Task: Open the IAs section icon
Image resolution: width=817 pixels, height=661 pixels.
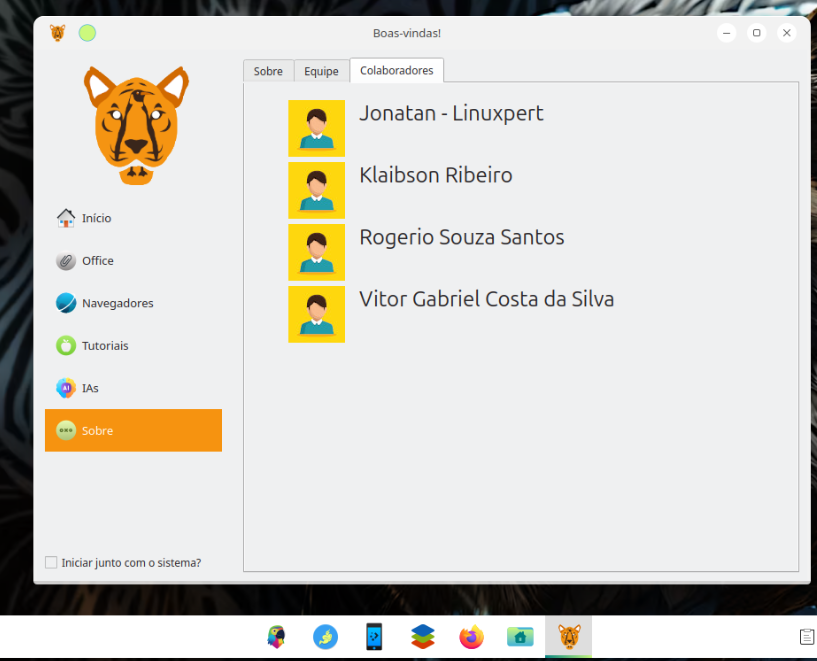Action: click(x=66, y=388)
